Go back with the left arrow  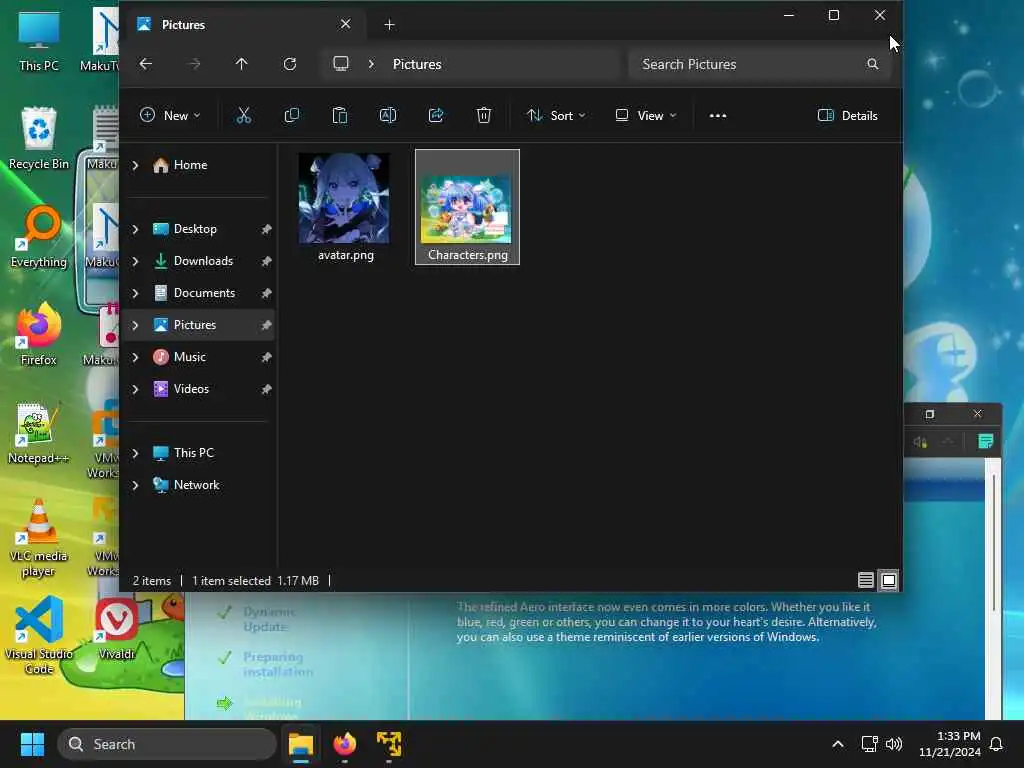click(x=146, y=64)
